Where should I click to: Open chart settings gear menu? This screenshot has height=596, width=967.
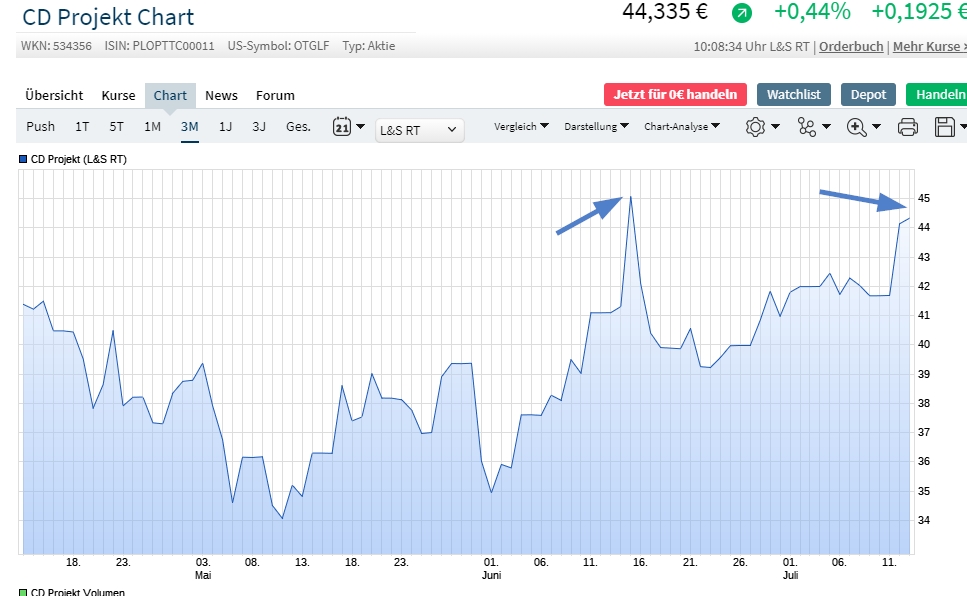coord(755,127)
